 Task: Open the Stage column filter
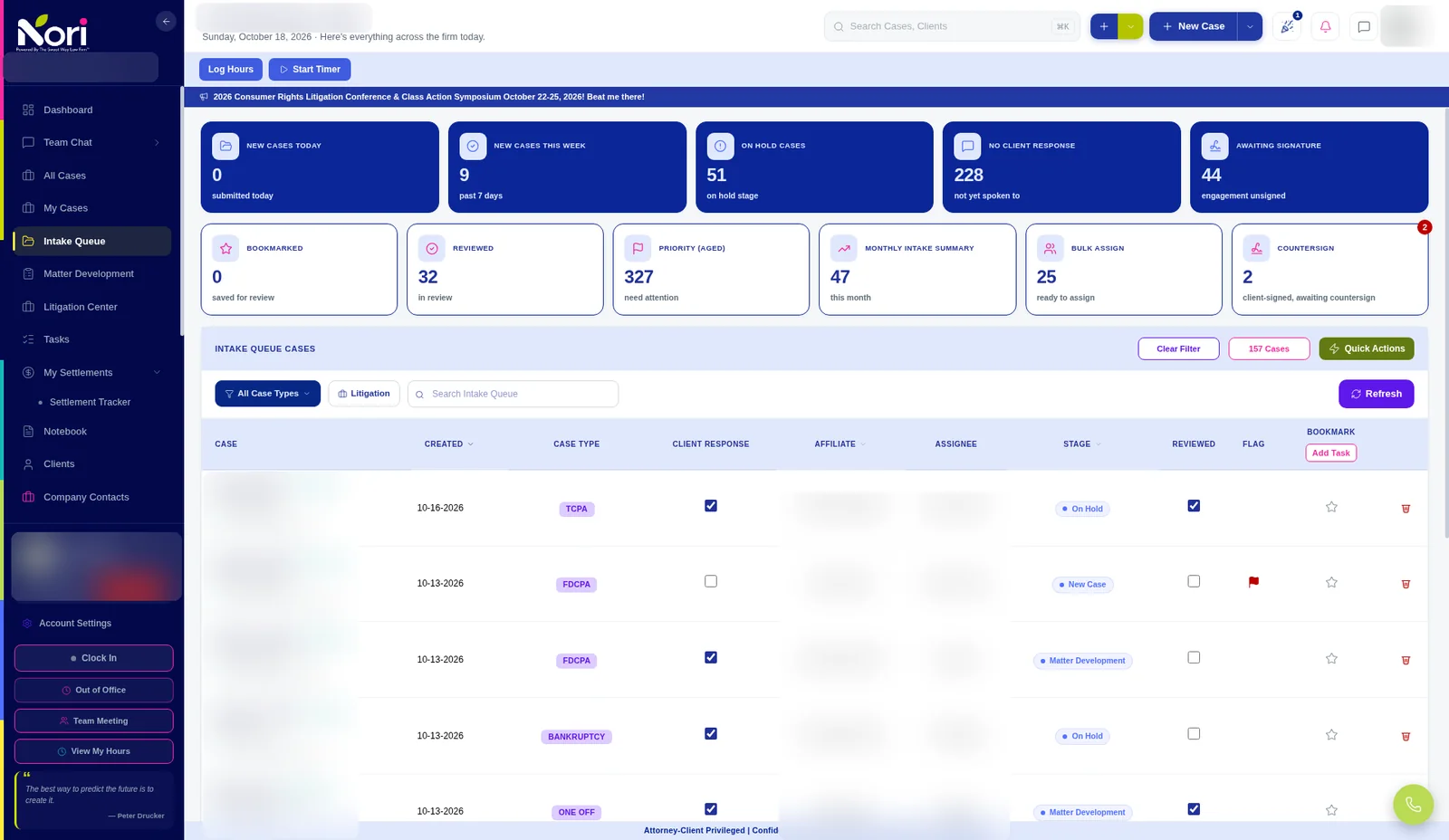pos(1099,444)
